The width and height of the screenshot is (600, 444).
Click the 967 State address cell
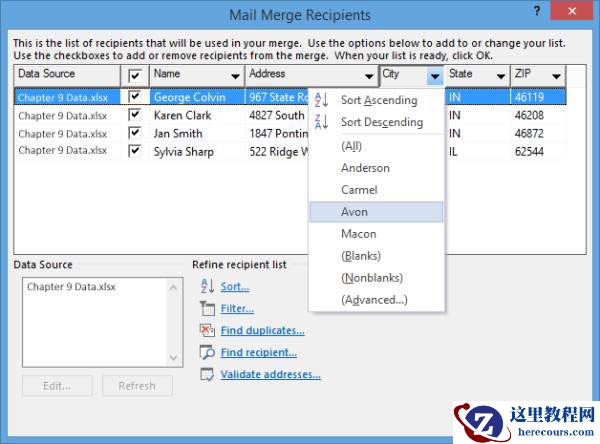[278, 97]
